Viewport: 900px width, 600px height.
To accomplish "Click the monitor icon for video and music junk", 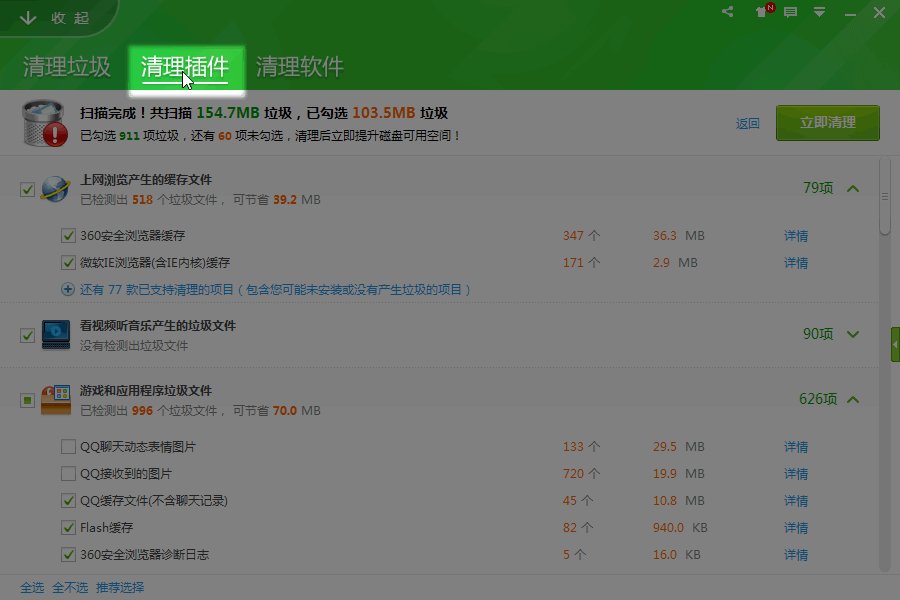I will click(55, 335).
